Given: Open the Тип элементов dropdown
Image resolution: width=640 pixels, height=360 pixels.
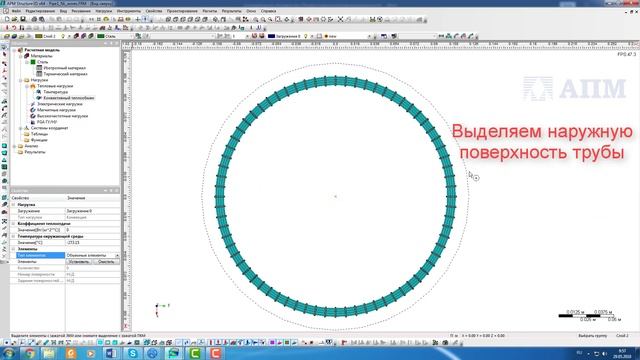Looking at the screenshot, I should click(117, 255).
